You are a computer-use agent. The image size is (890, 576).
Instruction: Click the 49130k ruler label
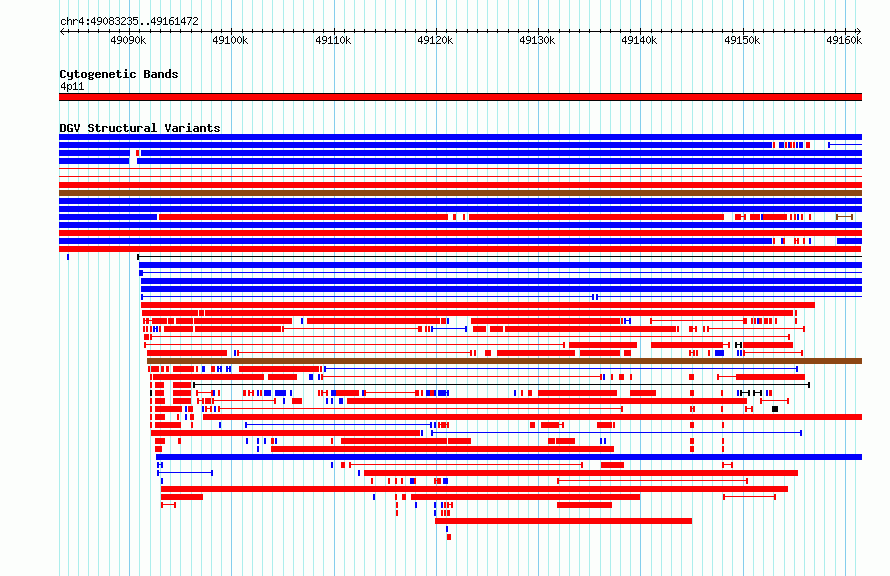point(538,40)
